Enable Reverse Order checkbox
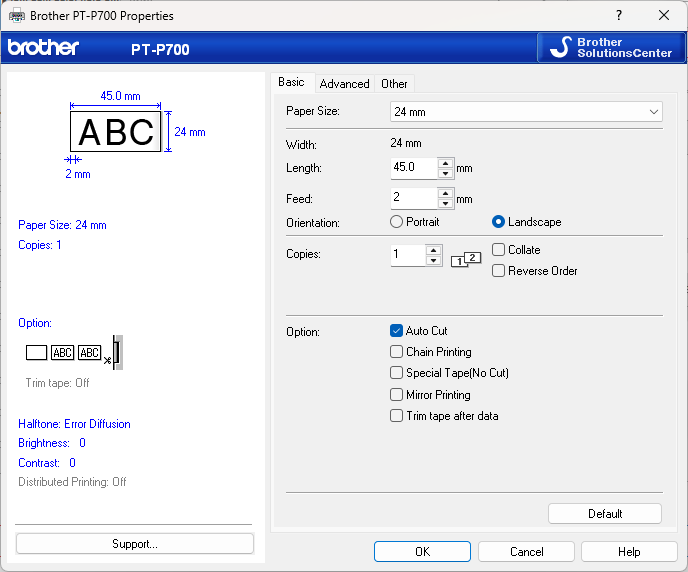The height and width of the screenshot is (572, 688). (x=534, y=271)
